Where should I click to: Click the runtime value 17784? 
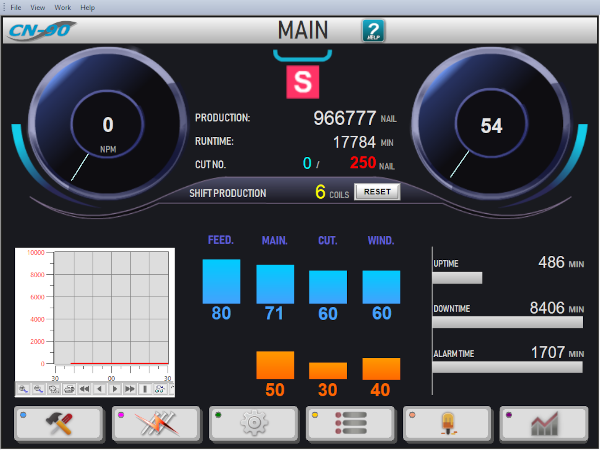coord(354,142)
